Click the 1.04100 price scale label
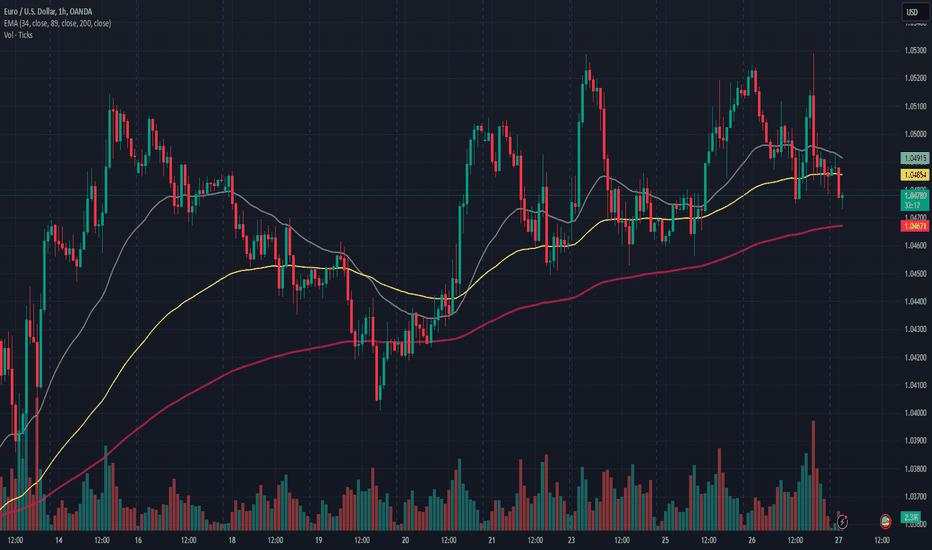Viewport: 932px width, 550px height. point(912,385)
